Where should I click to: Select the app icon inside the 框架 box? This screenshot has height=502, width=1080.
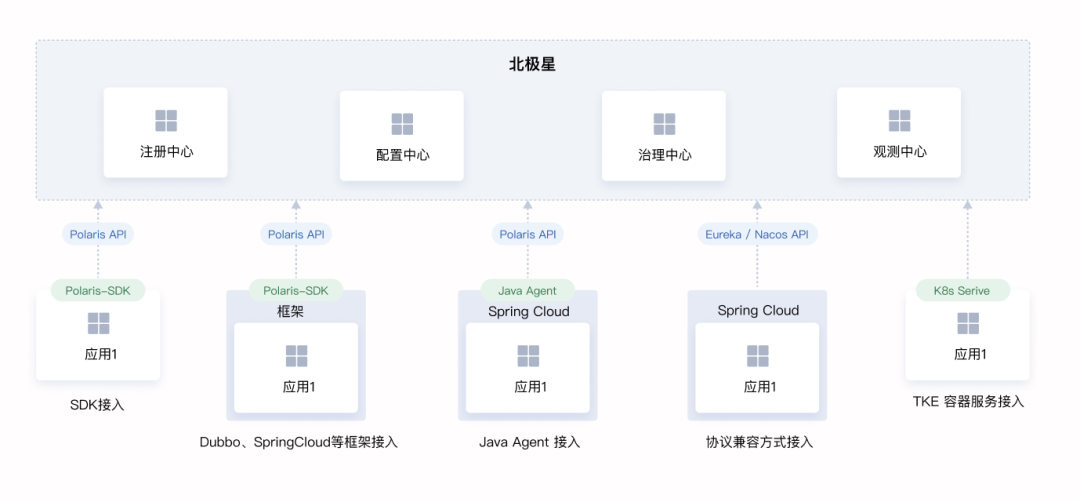point(297,356)
